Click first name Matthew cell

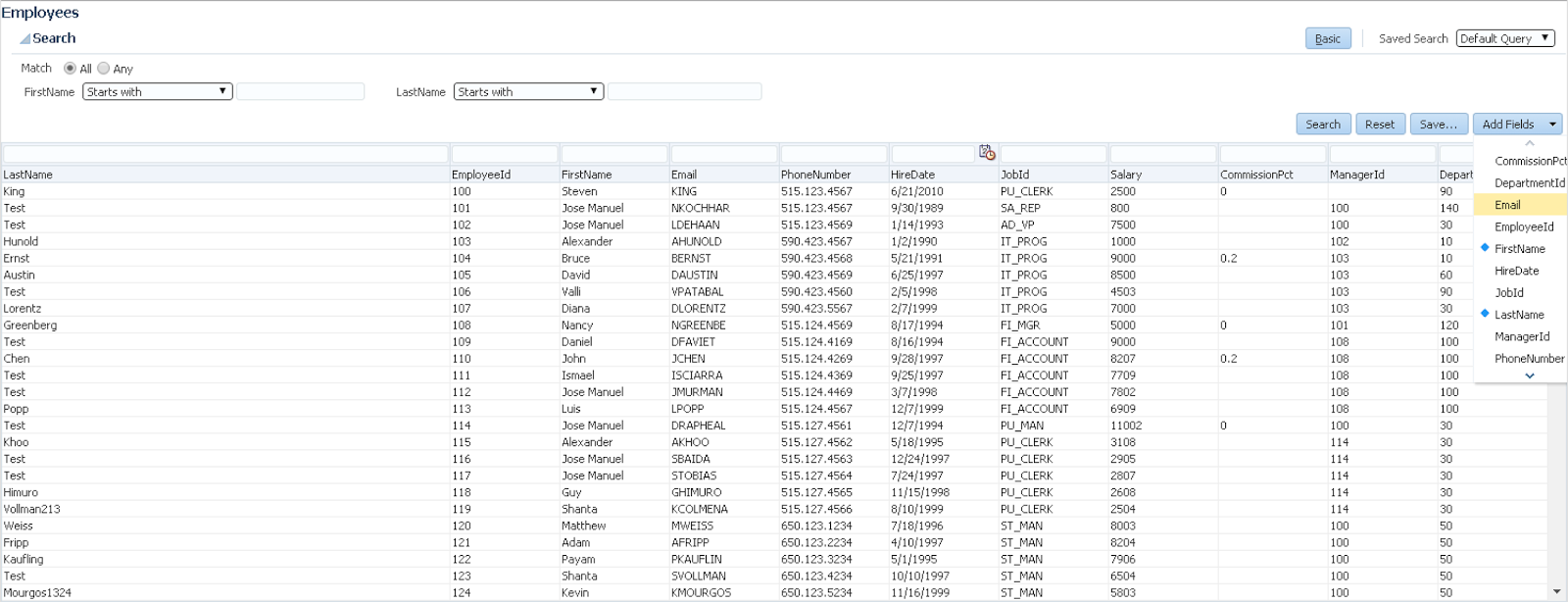[614, 526]
